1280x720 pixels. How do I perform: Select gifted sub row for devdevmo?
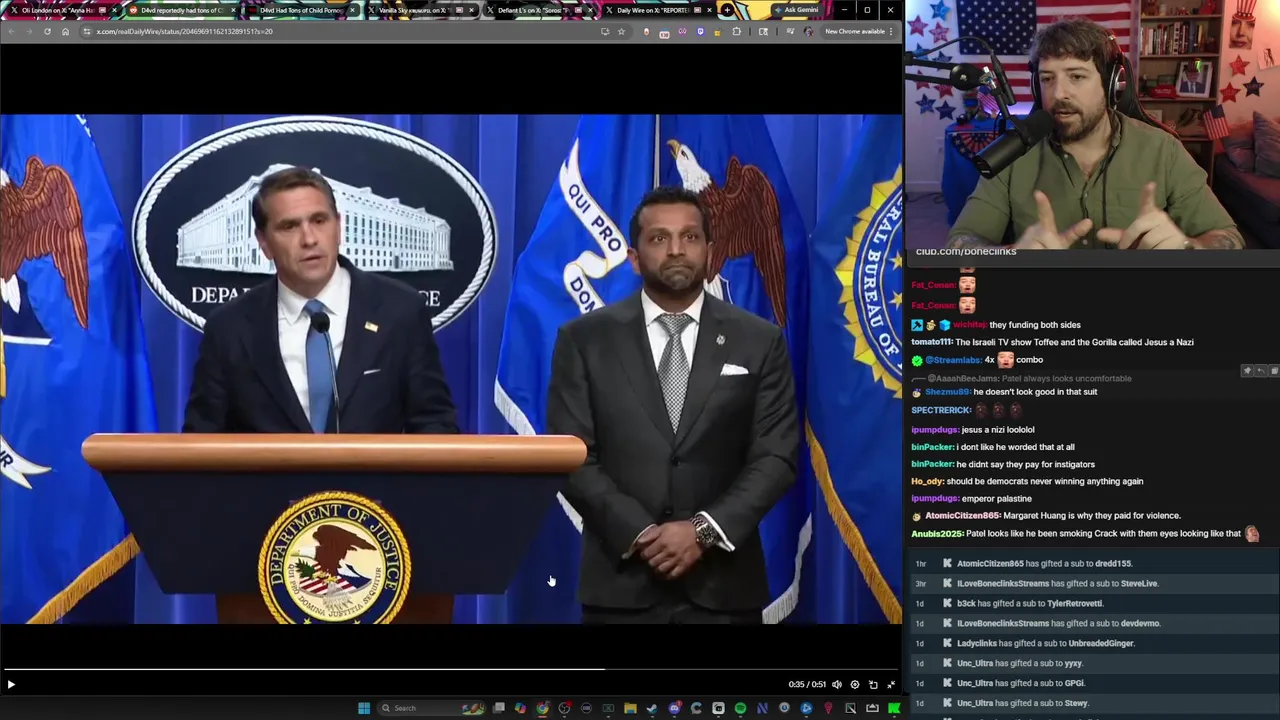(x=1095, y=623)
